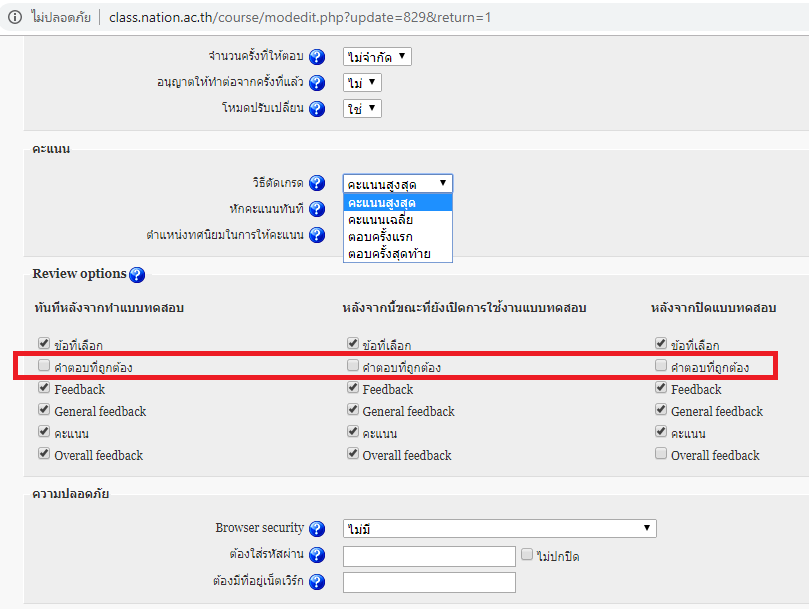Viewport: 809px width, 609px height.
Task: Click the site info icon in address bar
Action: pos(15,18)
